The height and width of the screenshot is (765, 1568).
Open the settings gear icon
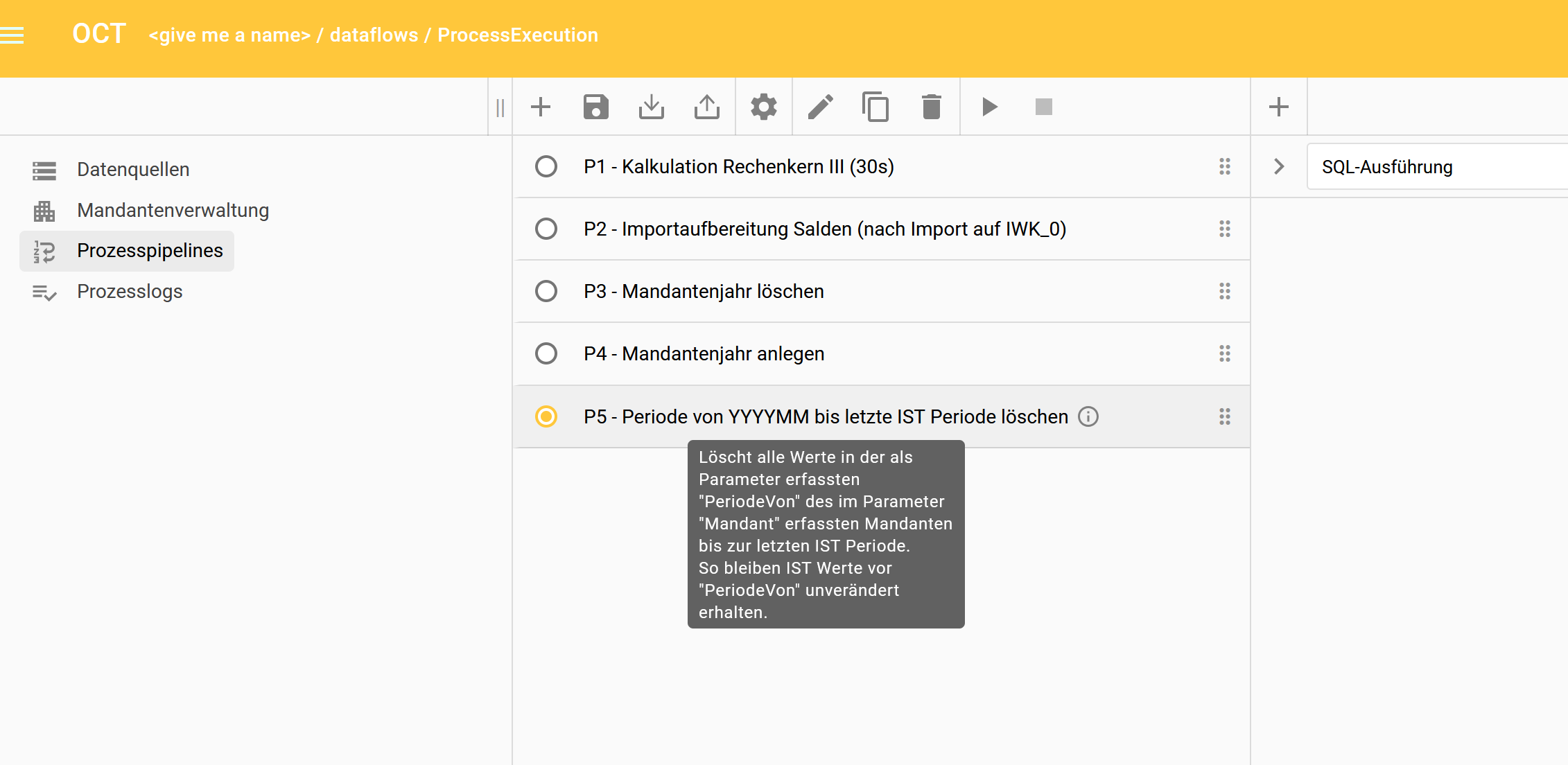(763, 107)
